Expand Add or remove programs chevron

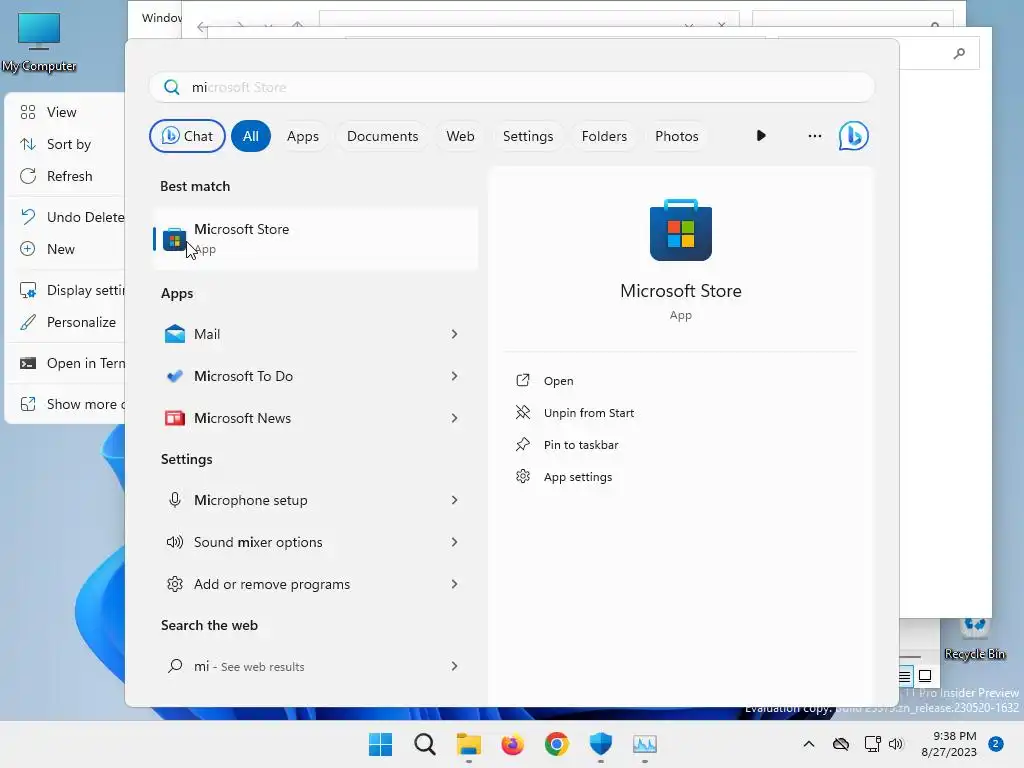[455, 584]
